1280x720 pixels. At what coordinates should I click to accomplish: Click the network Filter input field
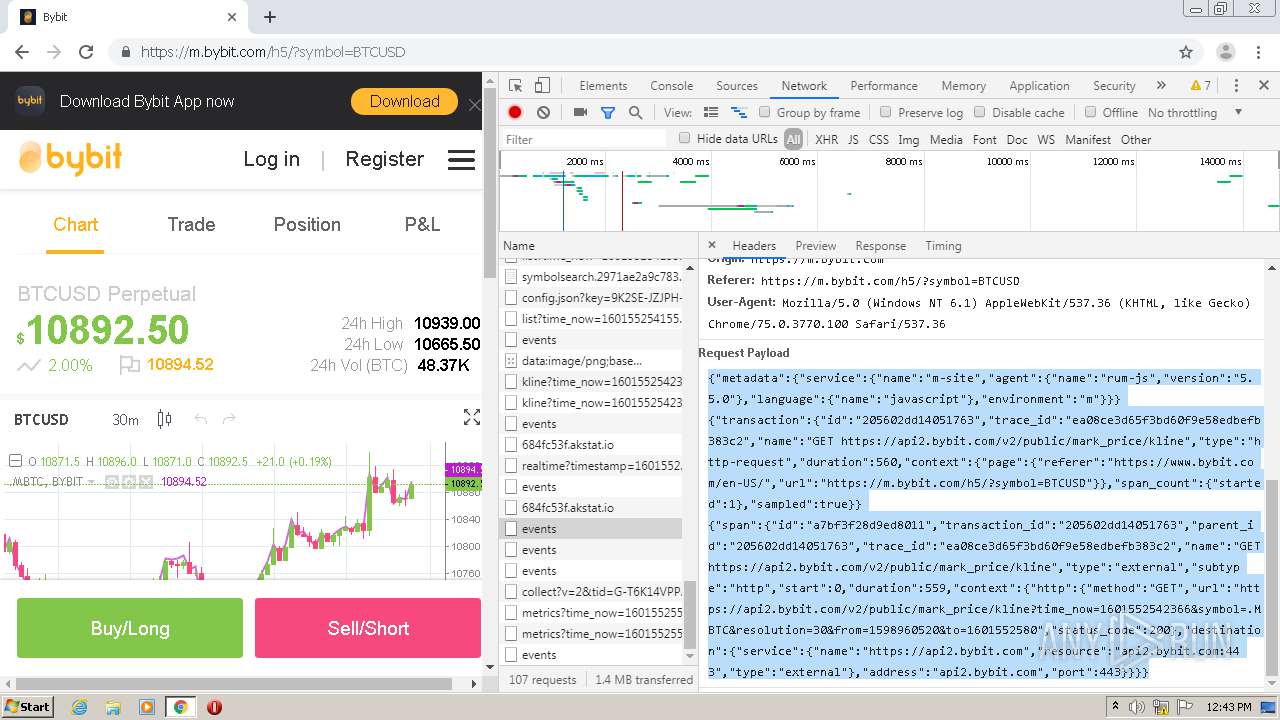pos(584,139)
